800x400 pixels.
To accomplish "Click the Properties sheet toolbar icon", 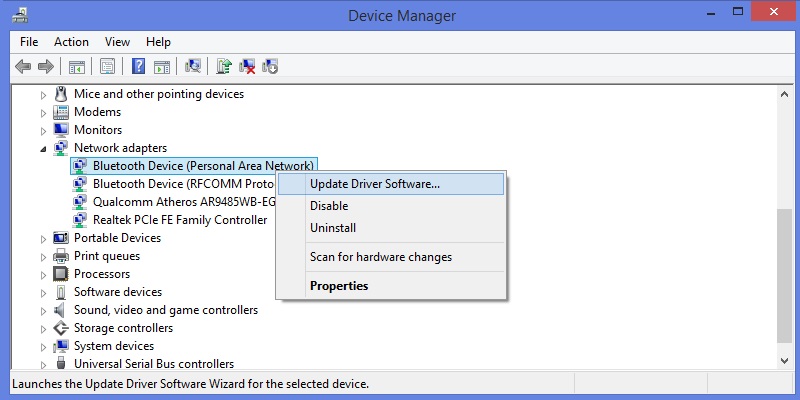I will (x=107, y=66).
